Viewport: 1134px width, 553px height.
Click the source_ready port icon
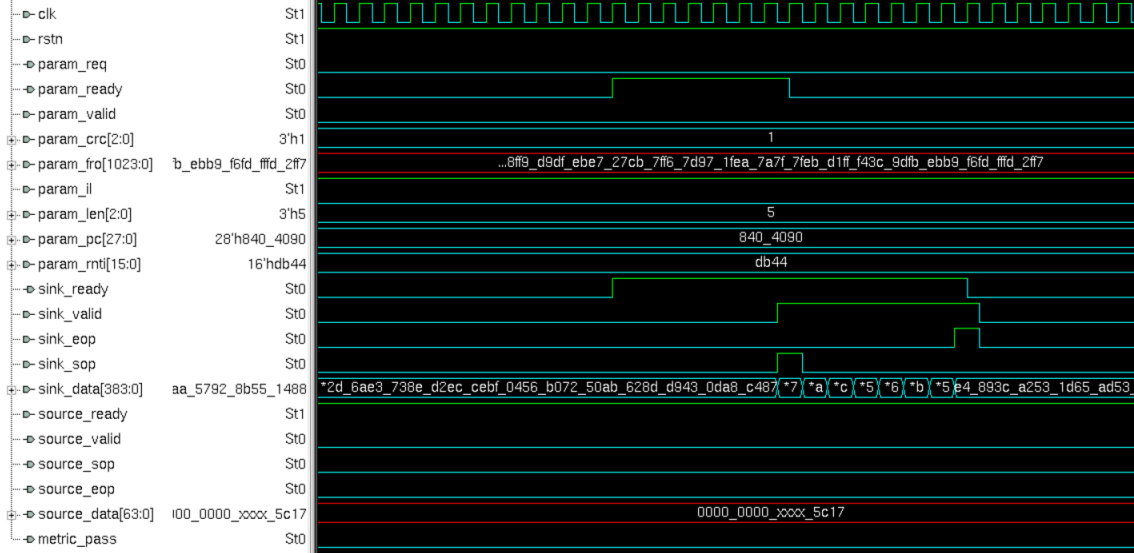click(x=27, y=414)
